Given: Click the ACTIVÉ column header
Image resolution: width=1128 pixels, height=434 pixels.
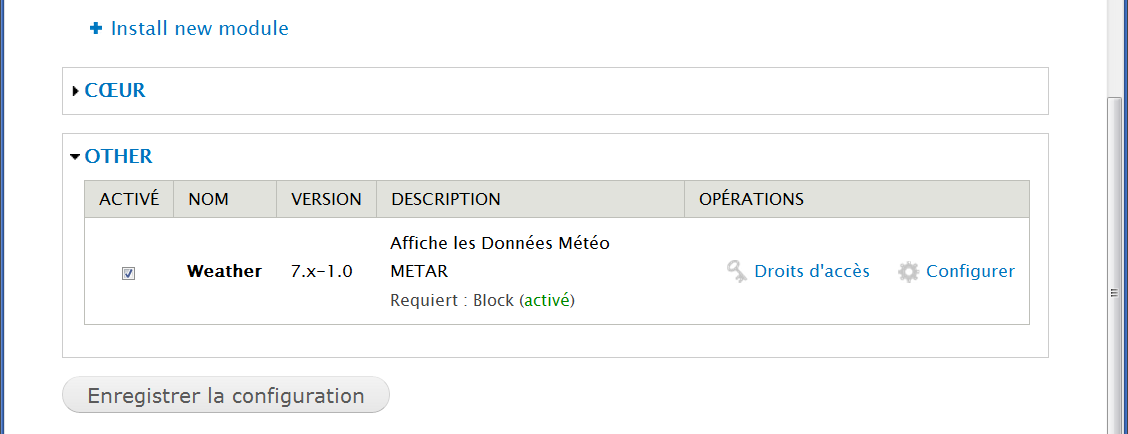Looking at the screenshot, I should click(129, 199).
